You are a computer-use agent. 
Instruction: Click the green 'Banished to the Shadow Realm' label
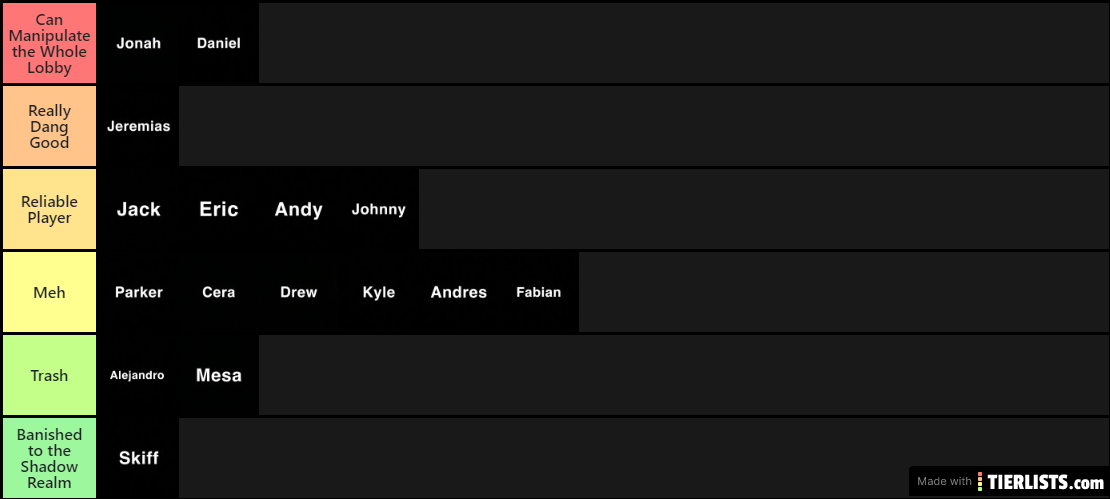click(x=49, y=458)
